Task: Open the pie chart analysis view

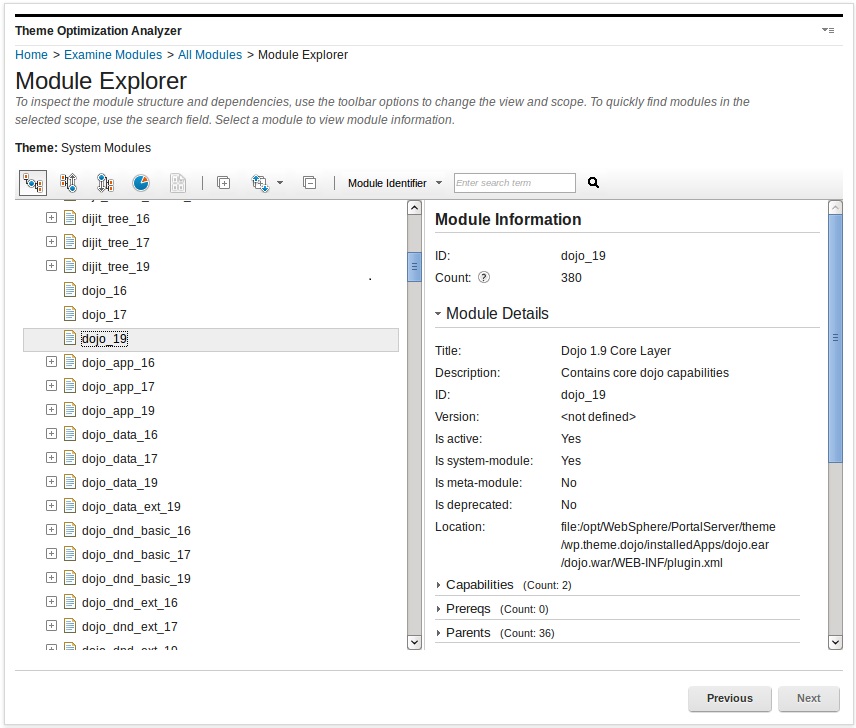Action: click(x=140, y=183)
